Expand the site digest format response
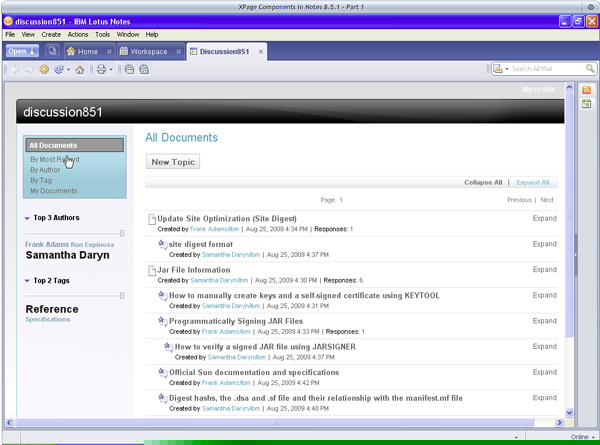The width and height of the screenshot is (600, 445). click(545, 244)
